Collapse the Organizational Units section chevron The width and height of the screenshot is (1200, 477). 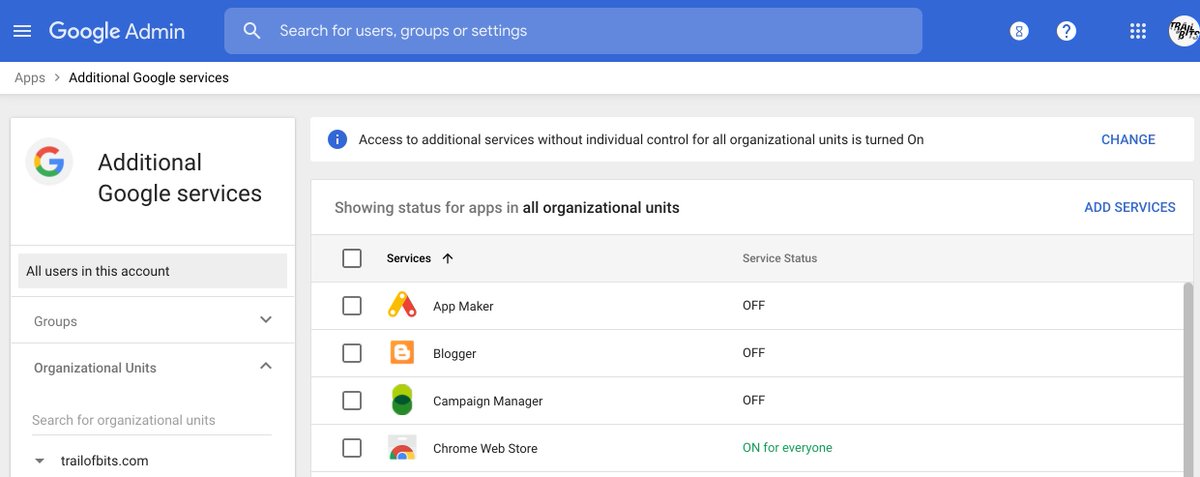coord(265,366)
